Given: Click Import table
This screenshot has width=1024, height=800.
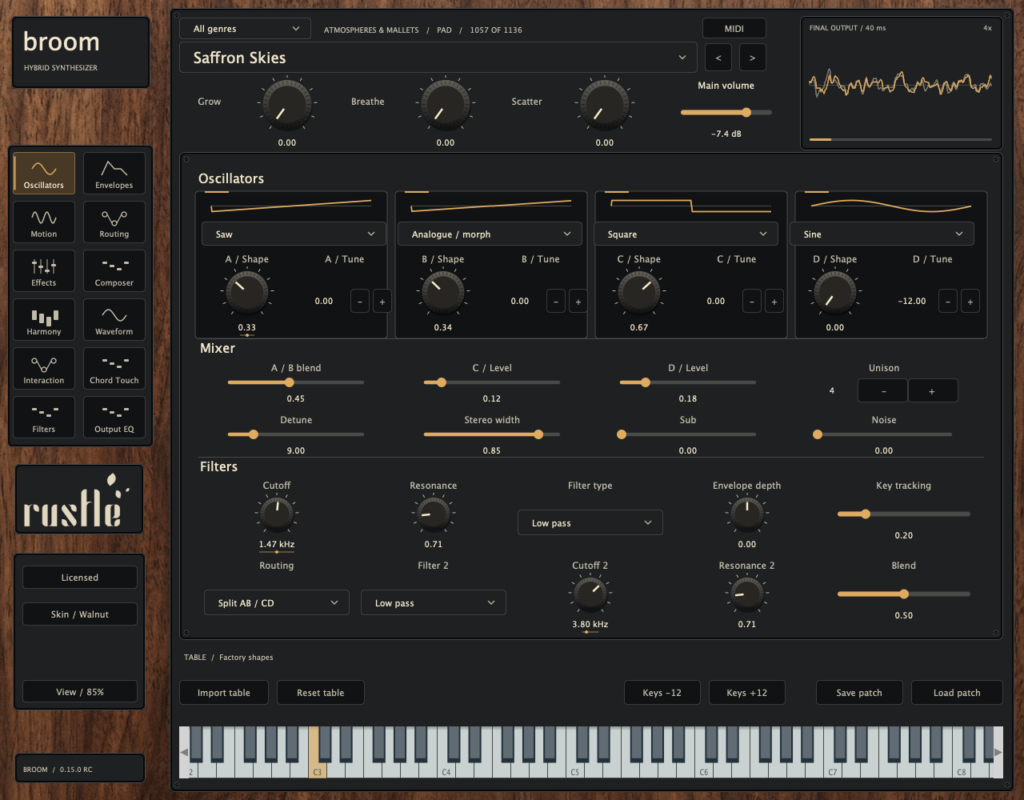Looking at the screenshot, I should pos(223,692).
